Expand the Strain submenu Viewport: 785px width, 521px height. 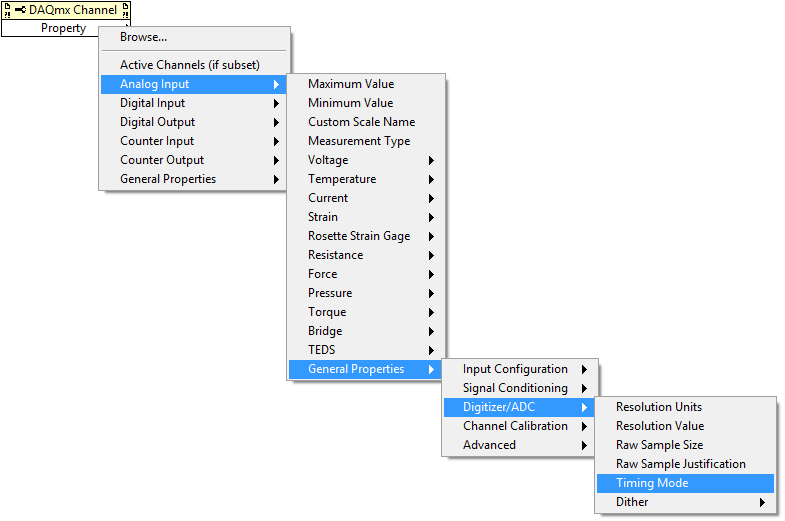pyautogui.click(x=366, y=217)
